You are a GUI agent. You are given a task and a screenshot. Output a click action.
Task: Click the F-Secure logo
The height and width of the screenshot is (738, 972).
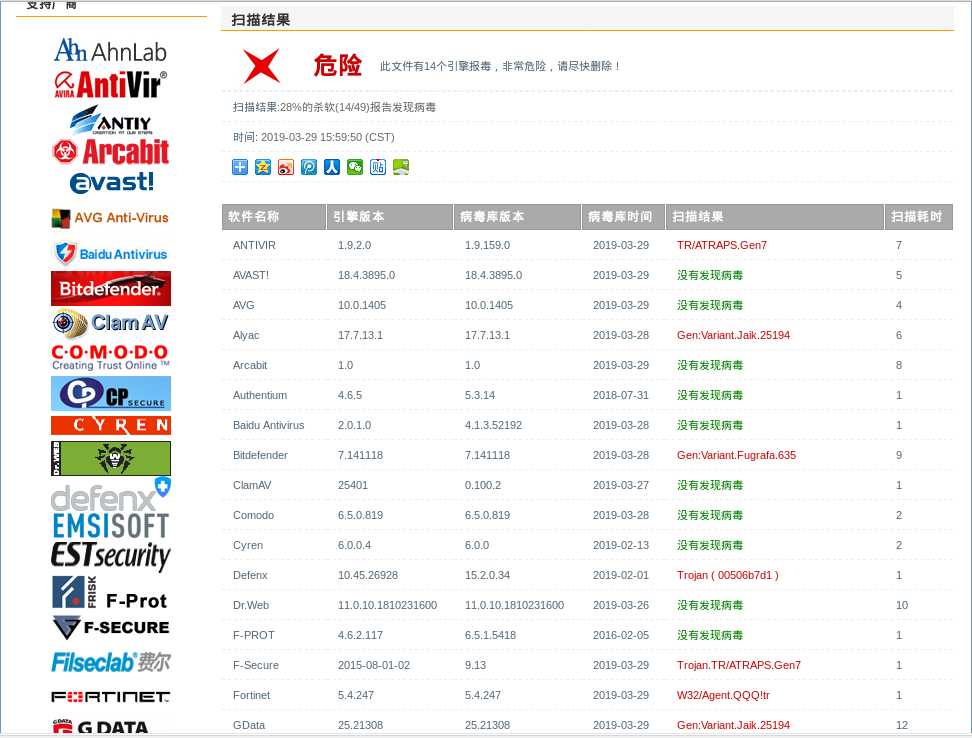tap(111, 627)
